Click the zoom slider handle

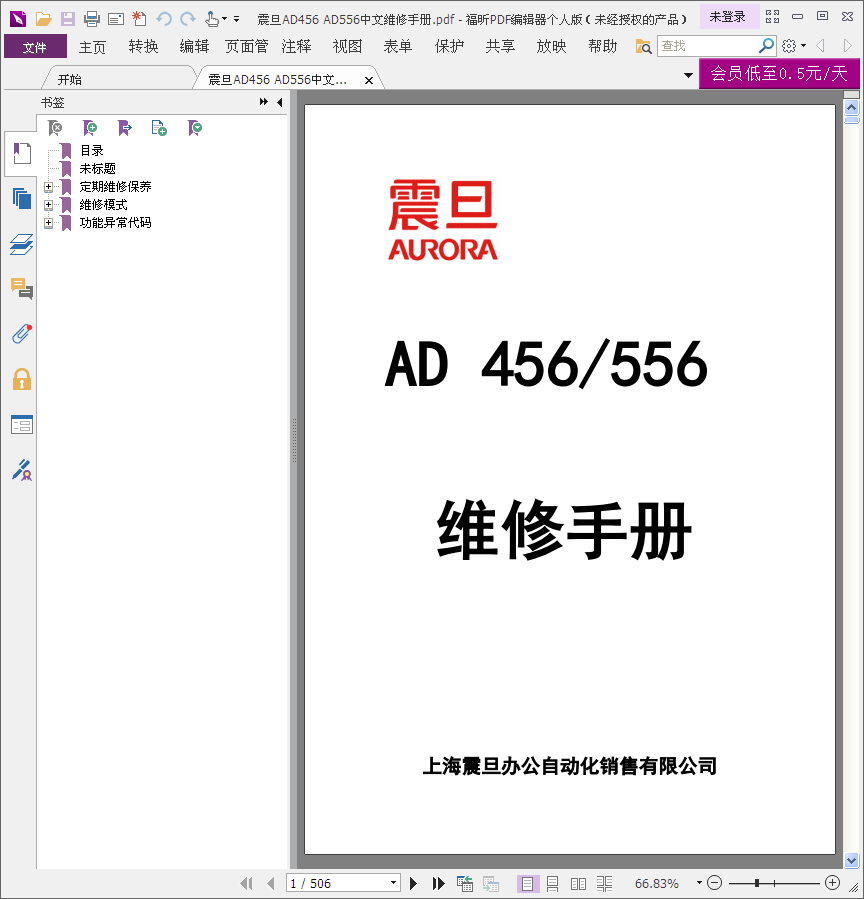(x=757, y=883)
